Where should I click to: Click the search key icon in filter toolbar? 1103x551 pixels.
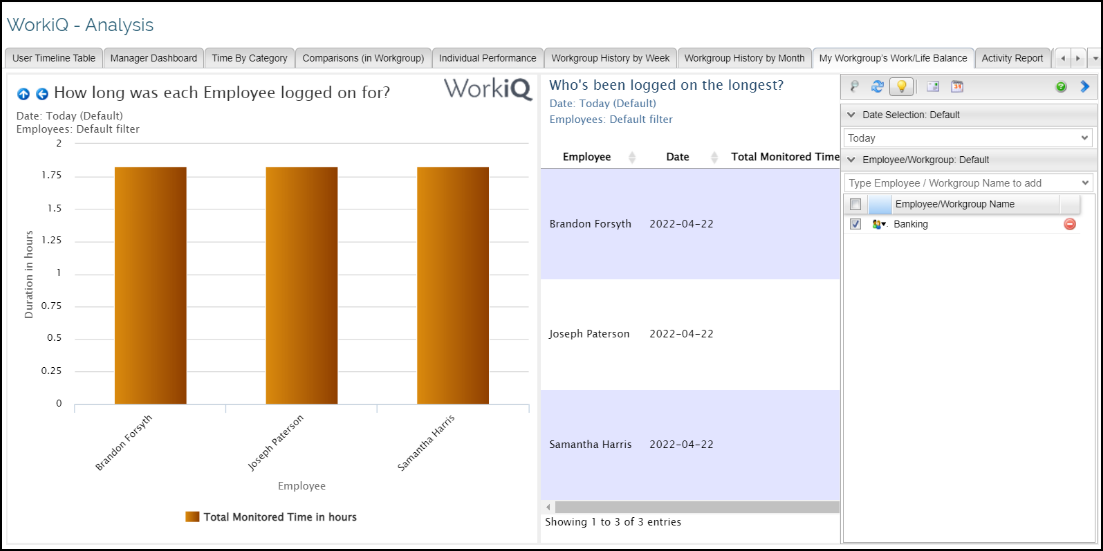click(x=855, y=87)
